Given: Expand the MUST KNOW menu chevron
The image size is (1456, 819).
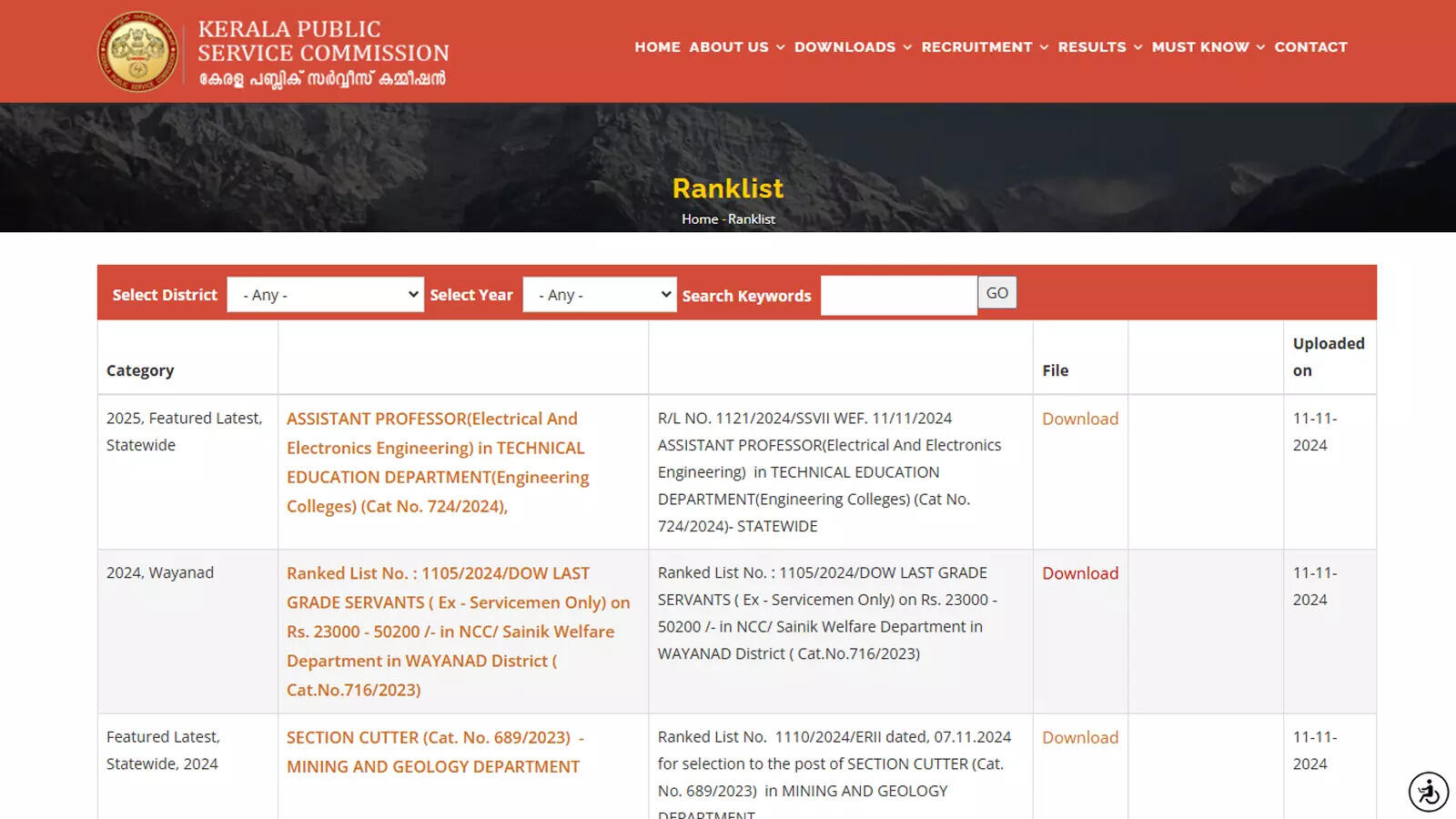Looking at the screenshot, I should click(1259, 47).
